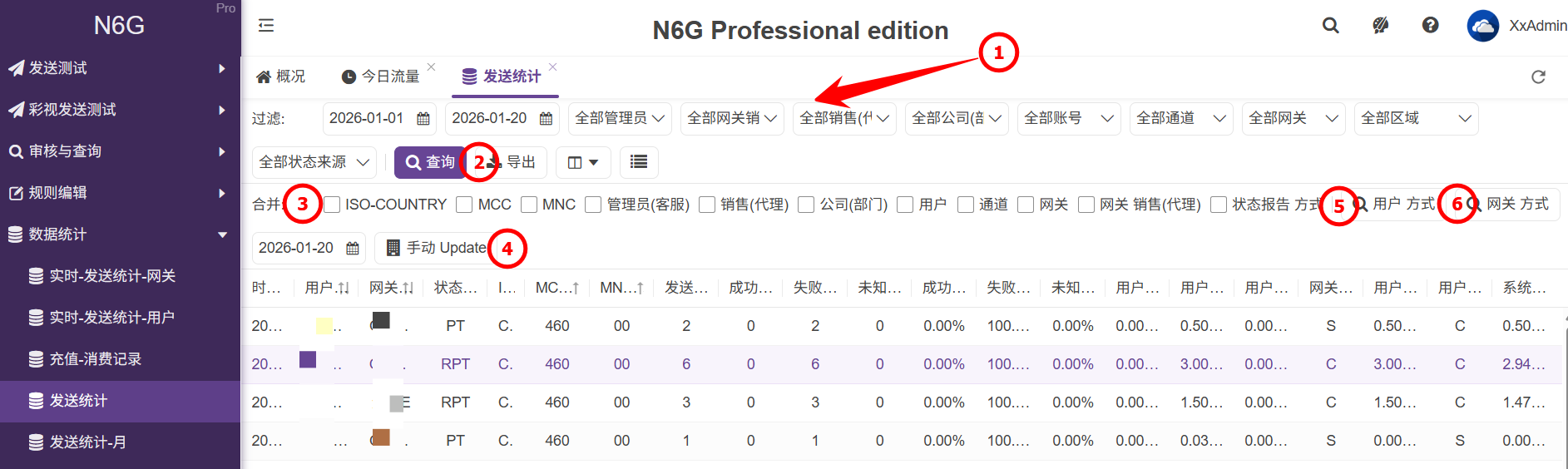Open 实时-发送统计-用户 in sidebar
The image size is (1568, 469).
click(120, 318)
